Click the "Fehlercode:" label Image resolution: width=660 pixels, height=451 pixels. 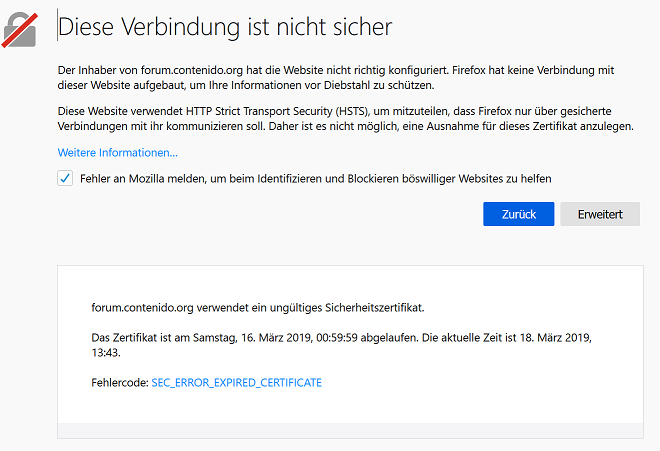point(119,383)
